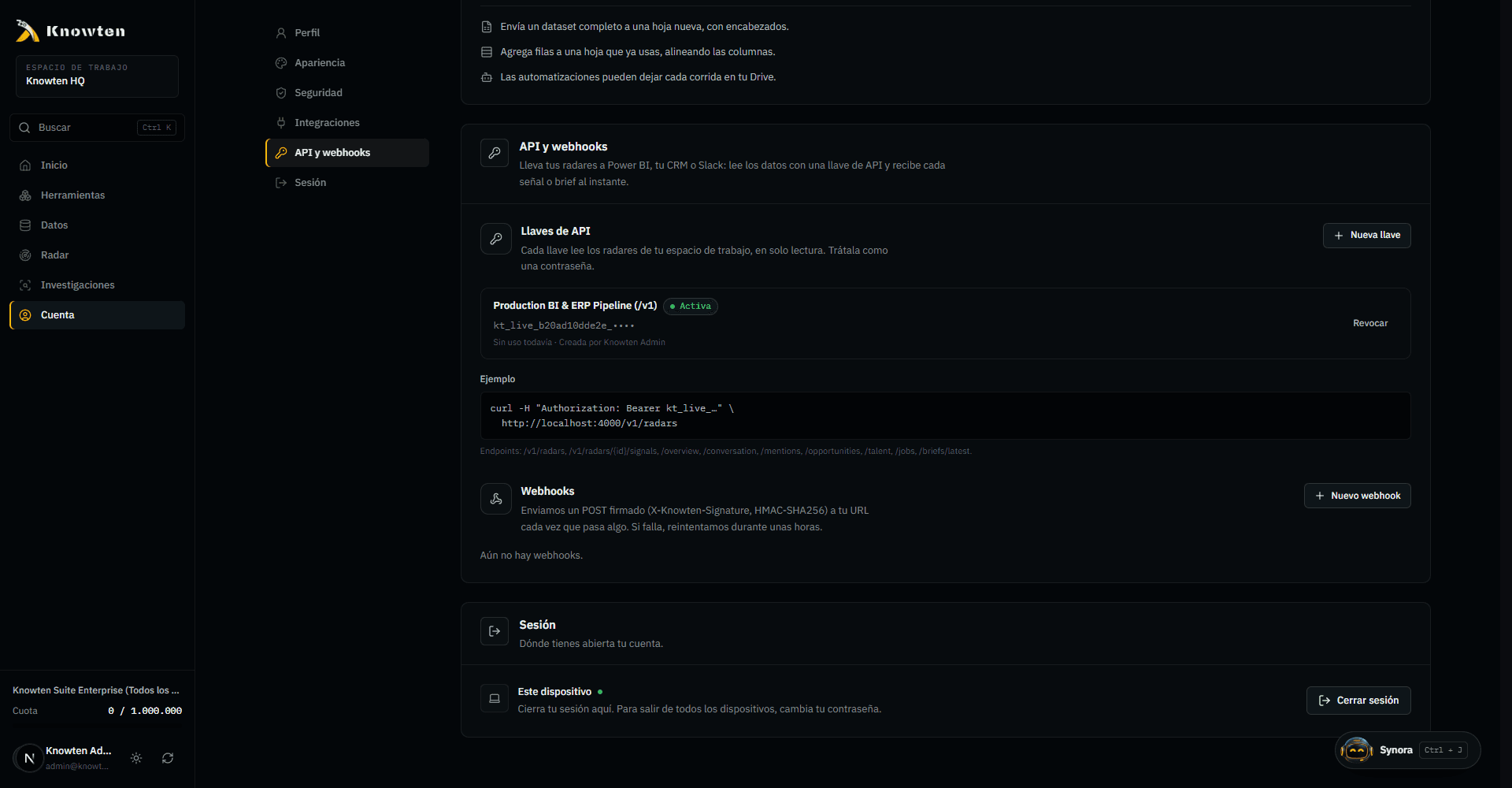This screenshot has height=788, width=1512.
Task: Click the Seguridad shield icon
Action: pyautogui.click(x=281, y=93)
